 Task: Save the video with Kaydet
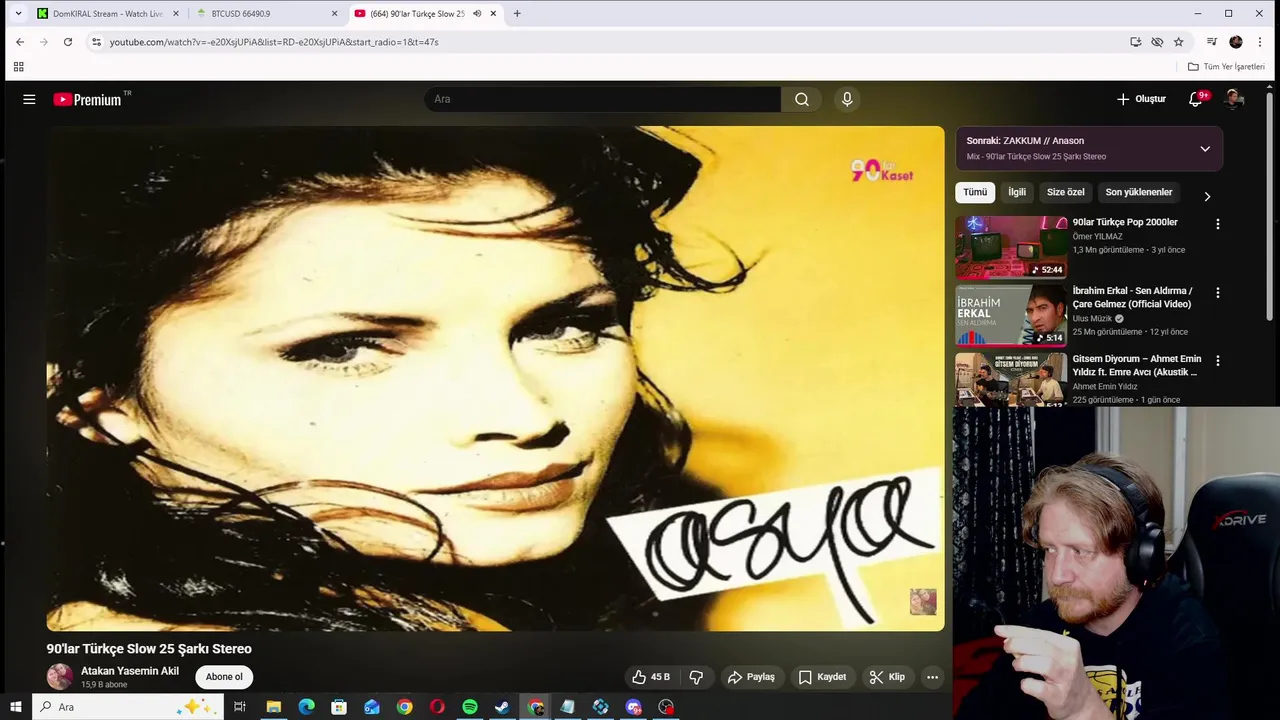822,677
